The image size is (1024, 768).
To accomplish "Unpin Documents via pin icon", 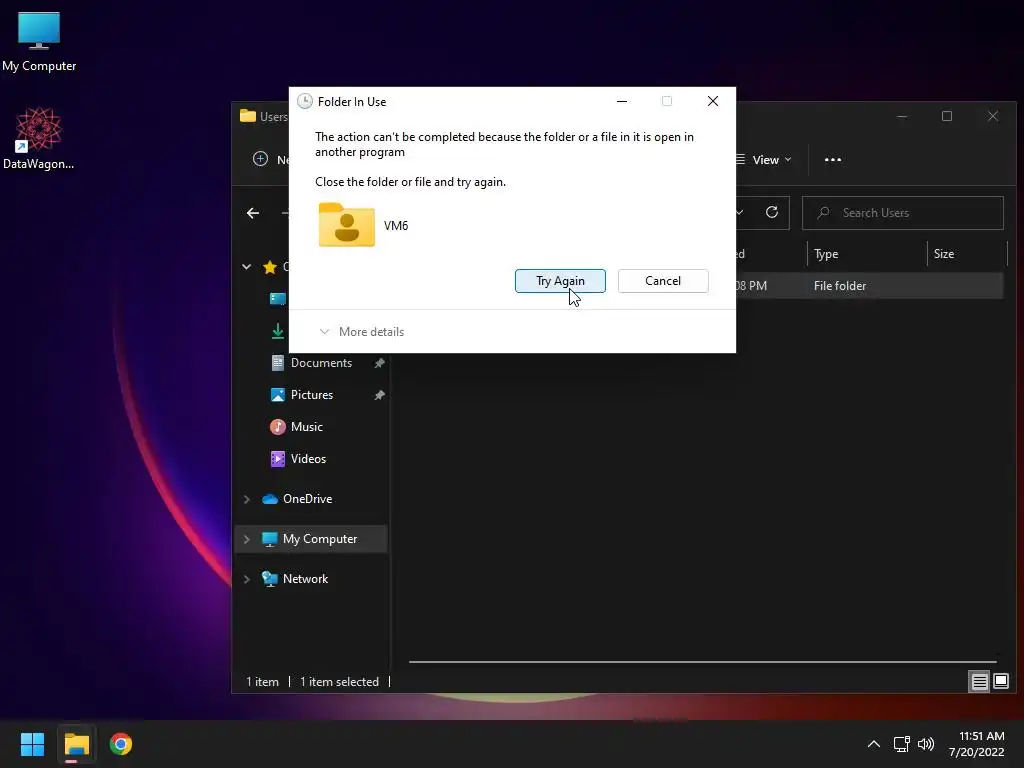I will tap(379, 363).
